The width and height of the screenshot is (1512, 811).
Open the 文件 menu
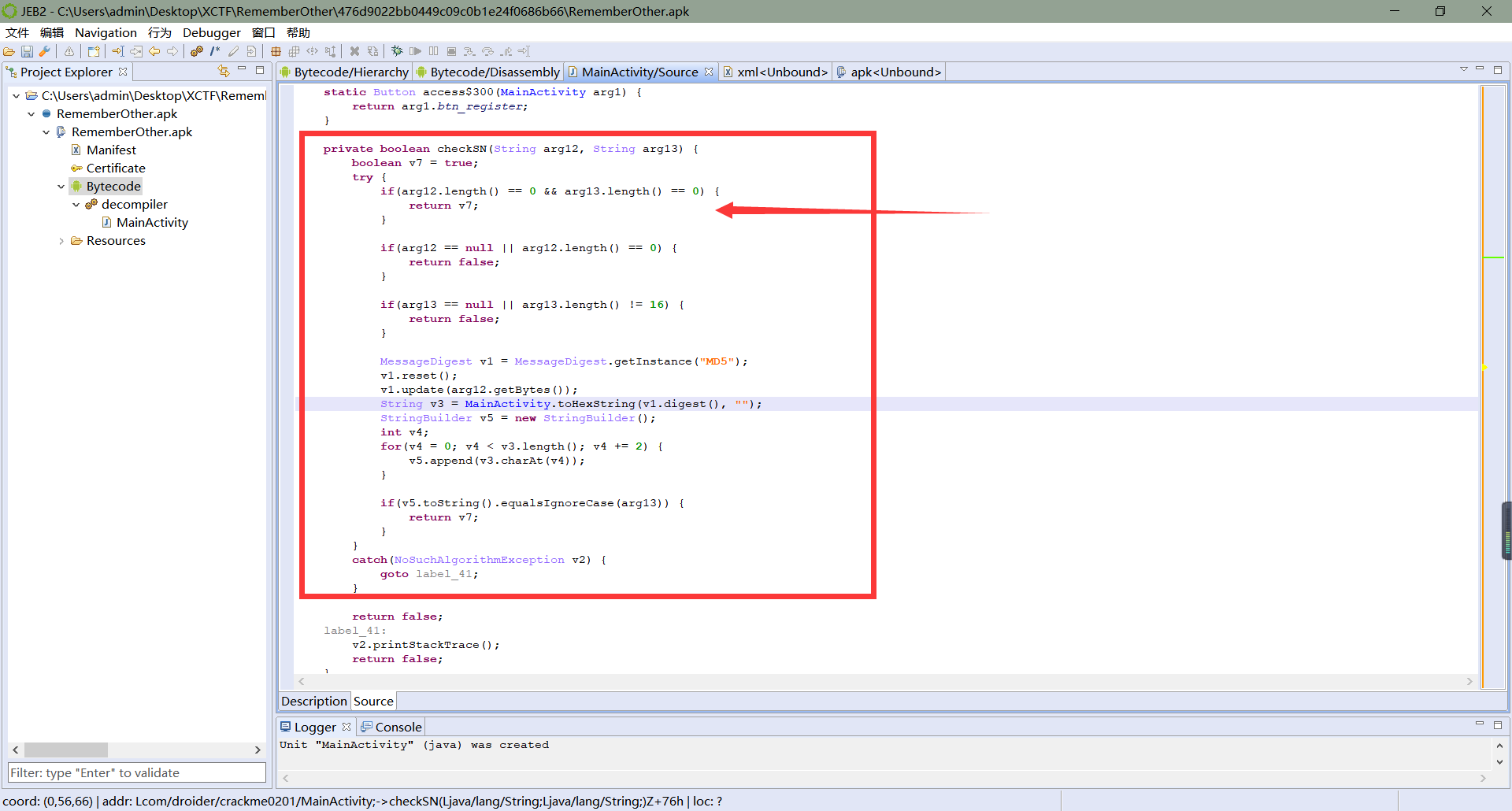17,32
